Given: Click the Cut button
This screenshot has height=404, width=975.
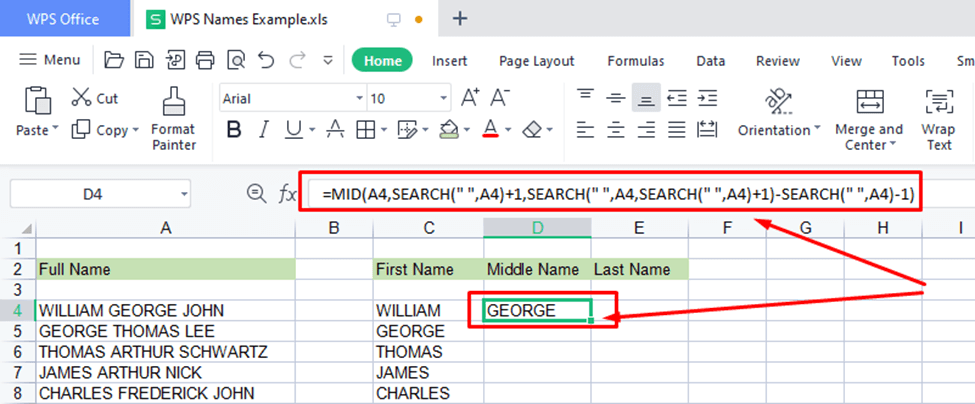Looking at the screenshot, I should (x=95, y=98).
